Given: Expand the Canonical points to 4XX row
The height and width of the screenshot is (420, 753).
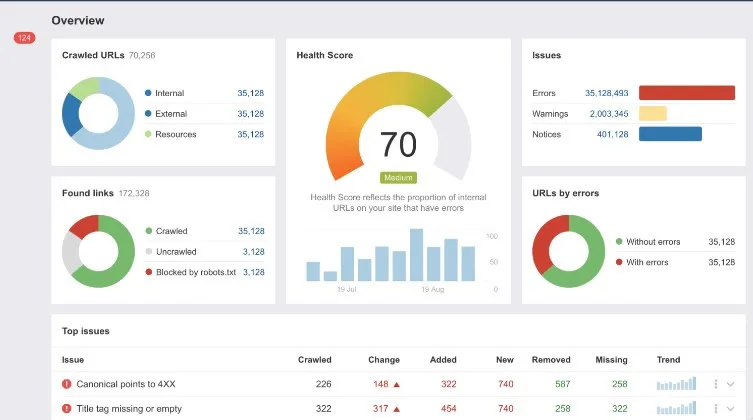Looking at the screenshot, I should click(x=730, y=384).
